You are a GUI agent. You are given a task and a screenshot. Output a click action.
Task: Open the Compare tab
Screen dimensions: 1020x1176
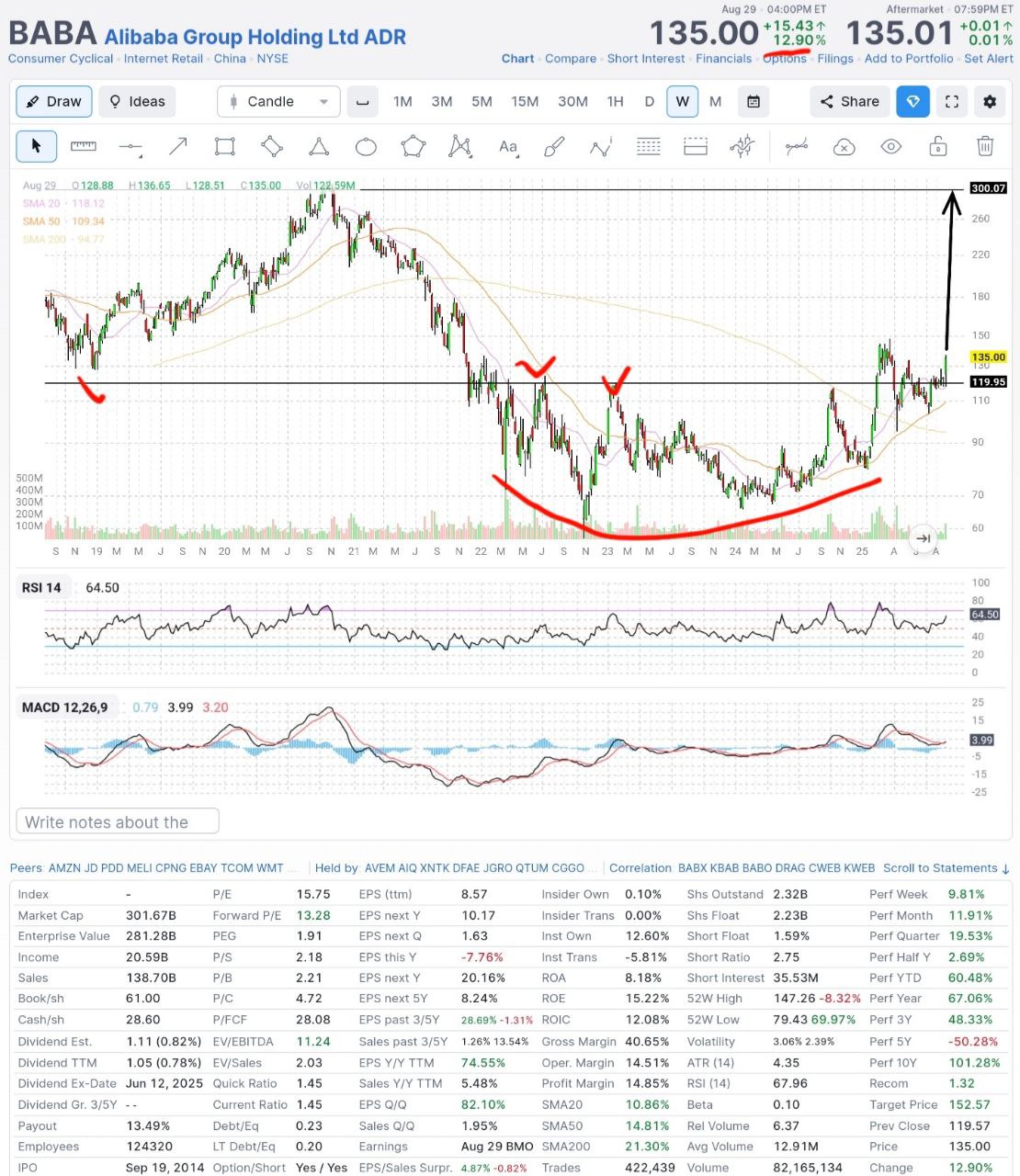571,59
